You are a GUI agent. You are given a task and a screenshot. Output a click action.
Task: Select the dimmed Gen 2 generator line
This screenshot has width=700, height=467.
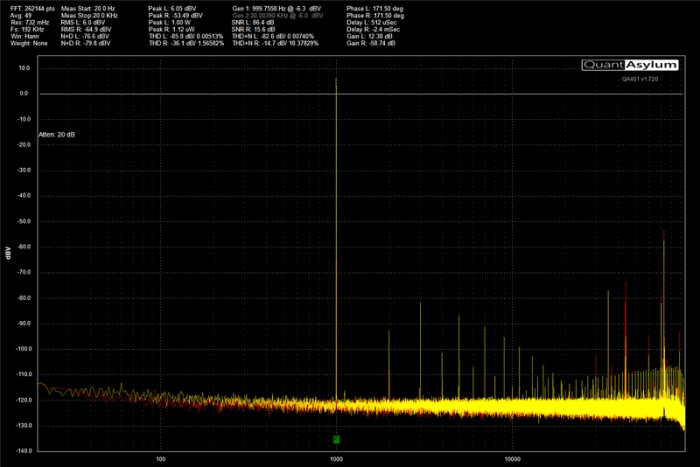(x=278, y=16)
